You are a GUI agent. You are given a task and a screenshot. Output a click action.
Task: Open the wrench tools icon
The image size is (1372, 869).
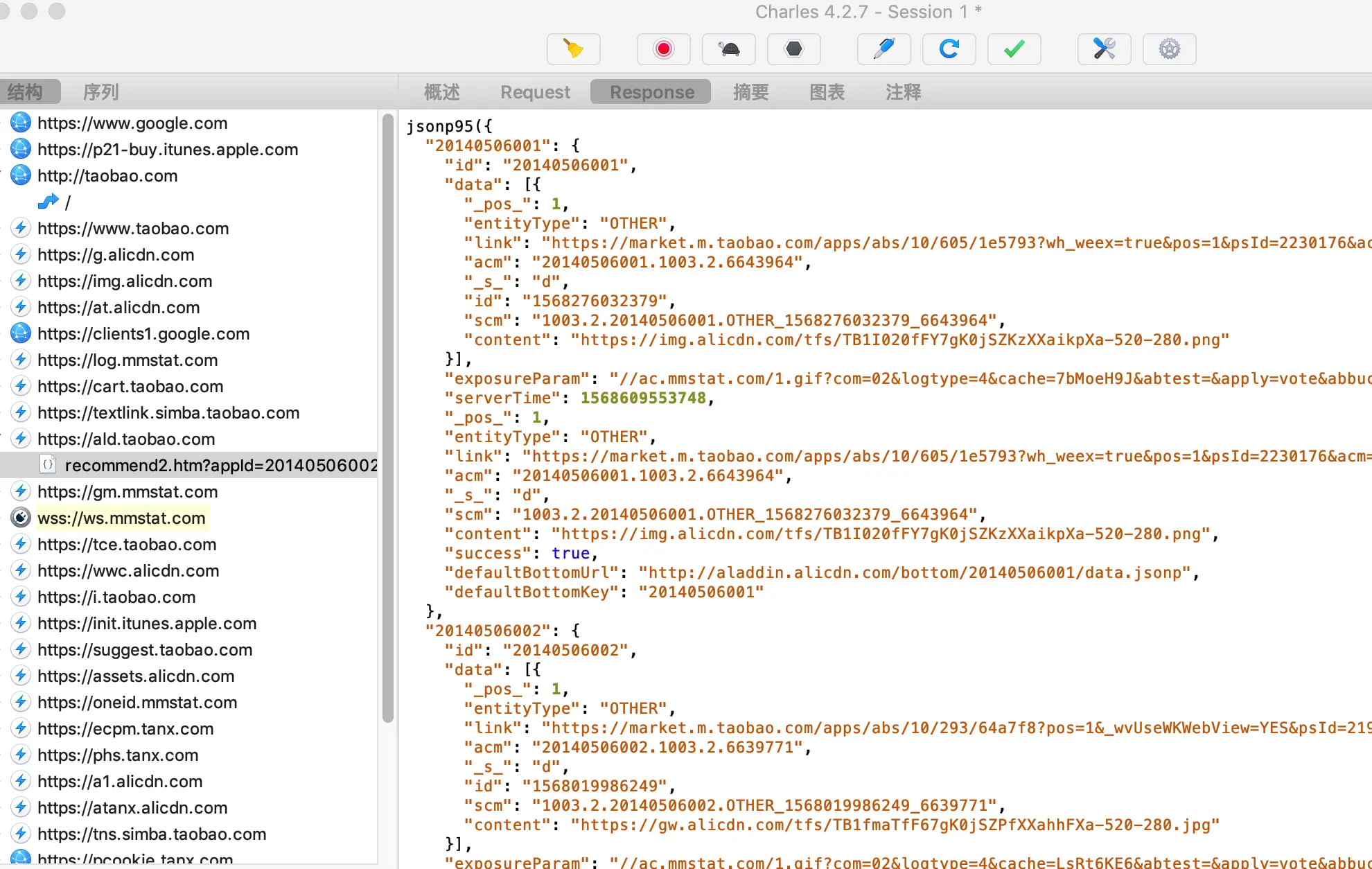point(1104,49)
